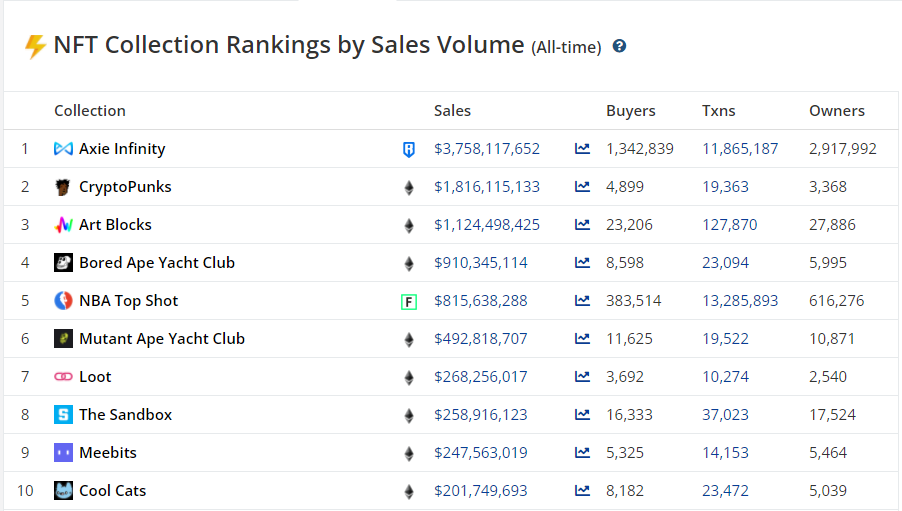
Task: Click the Txns column header
Action: pos(718,111)
